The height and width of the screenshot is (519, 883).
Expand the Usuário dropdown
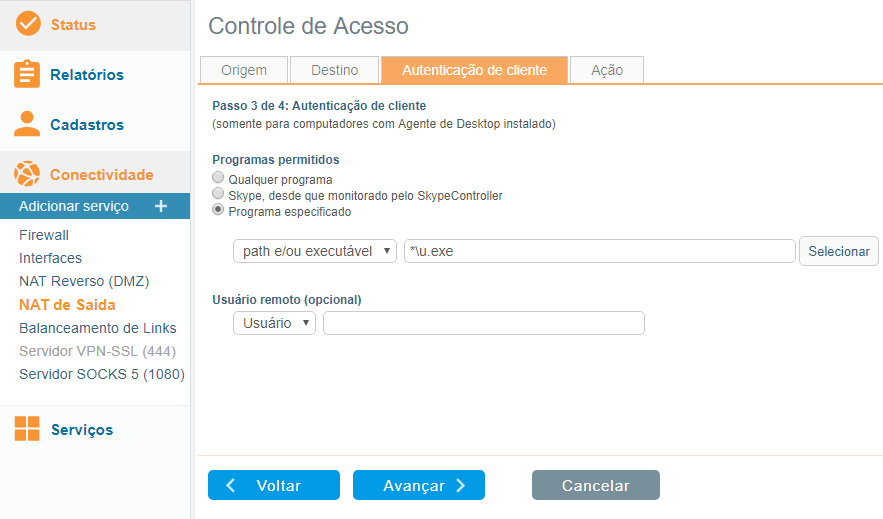click(x=274, y=323)
